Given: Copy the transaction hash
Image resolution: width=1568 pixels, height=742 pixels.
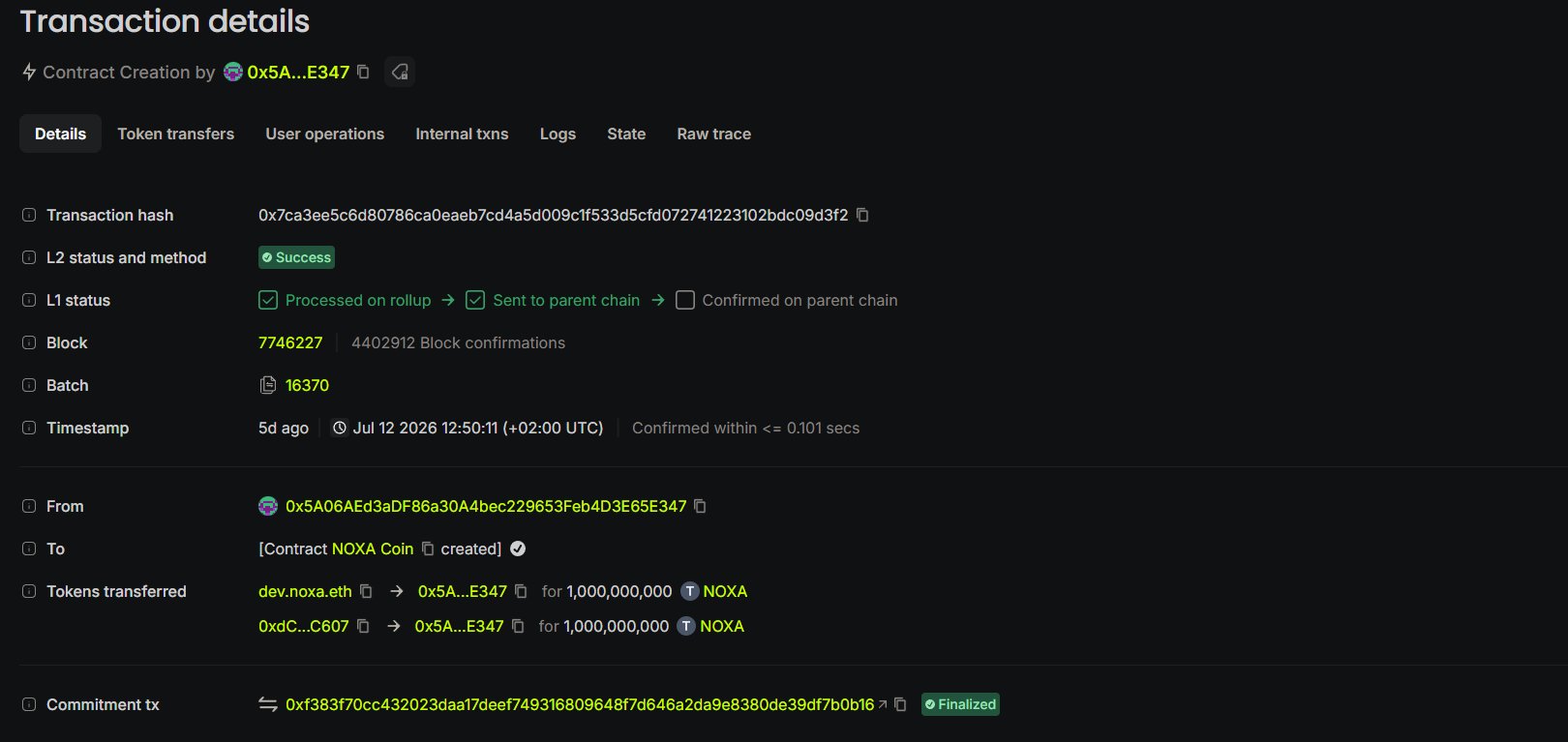Looking at the screenshot, I should (862, 215).
